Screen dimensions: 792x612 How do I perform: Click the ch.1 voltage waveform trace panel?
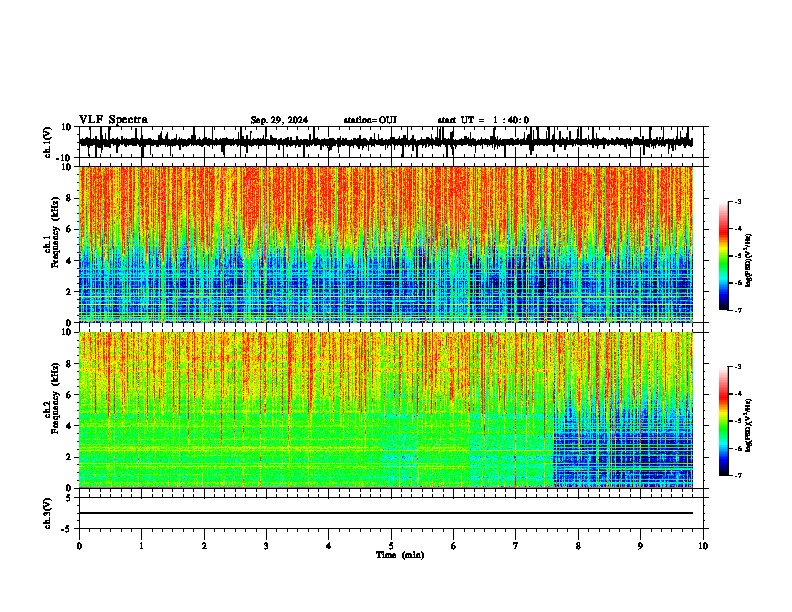390,142
